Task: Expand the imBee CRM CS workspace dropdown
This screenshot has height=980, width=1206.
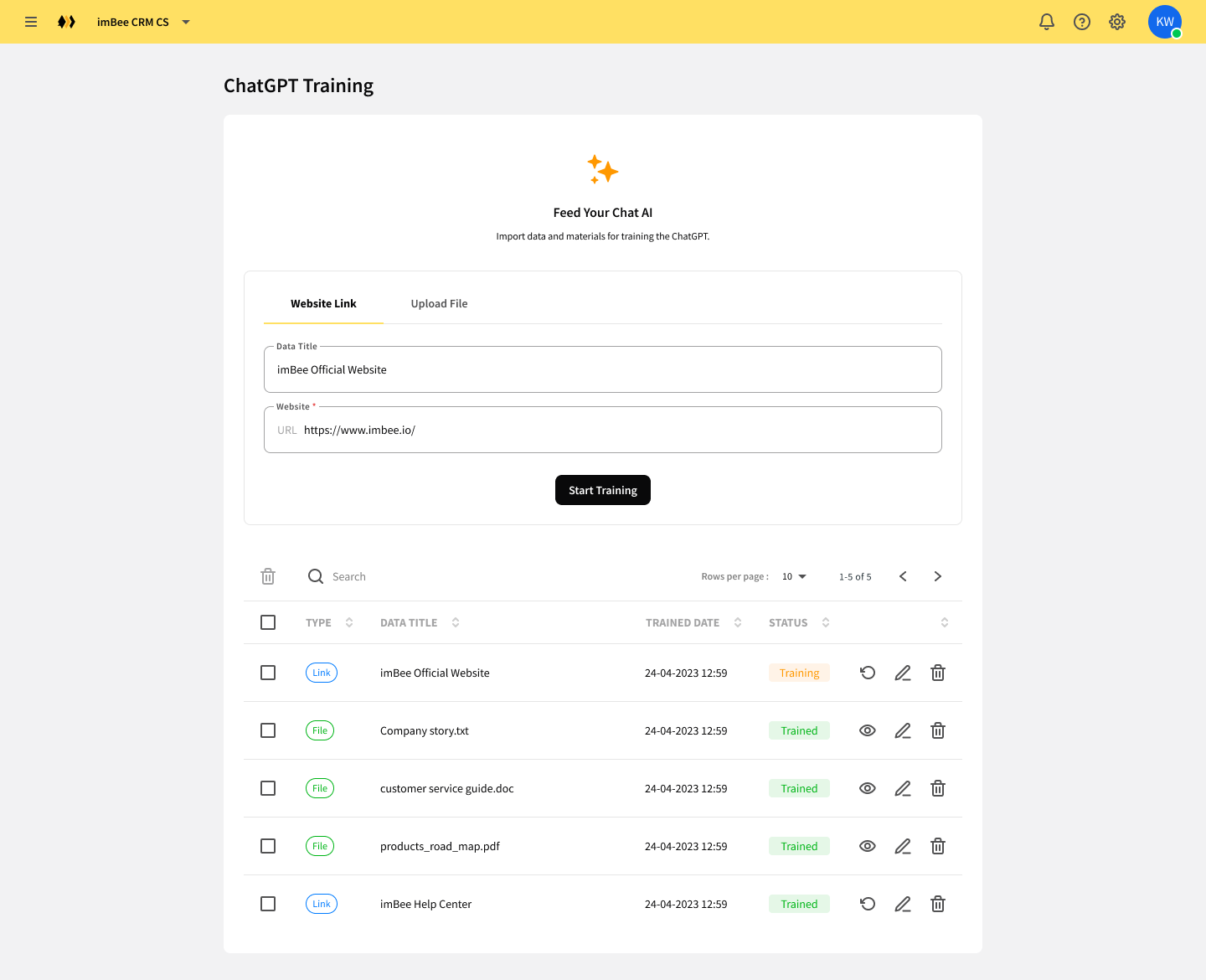Action: pyautogui.click(x=186, y=22)
